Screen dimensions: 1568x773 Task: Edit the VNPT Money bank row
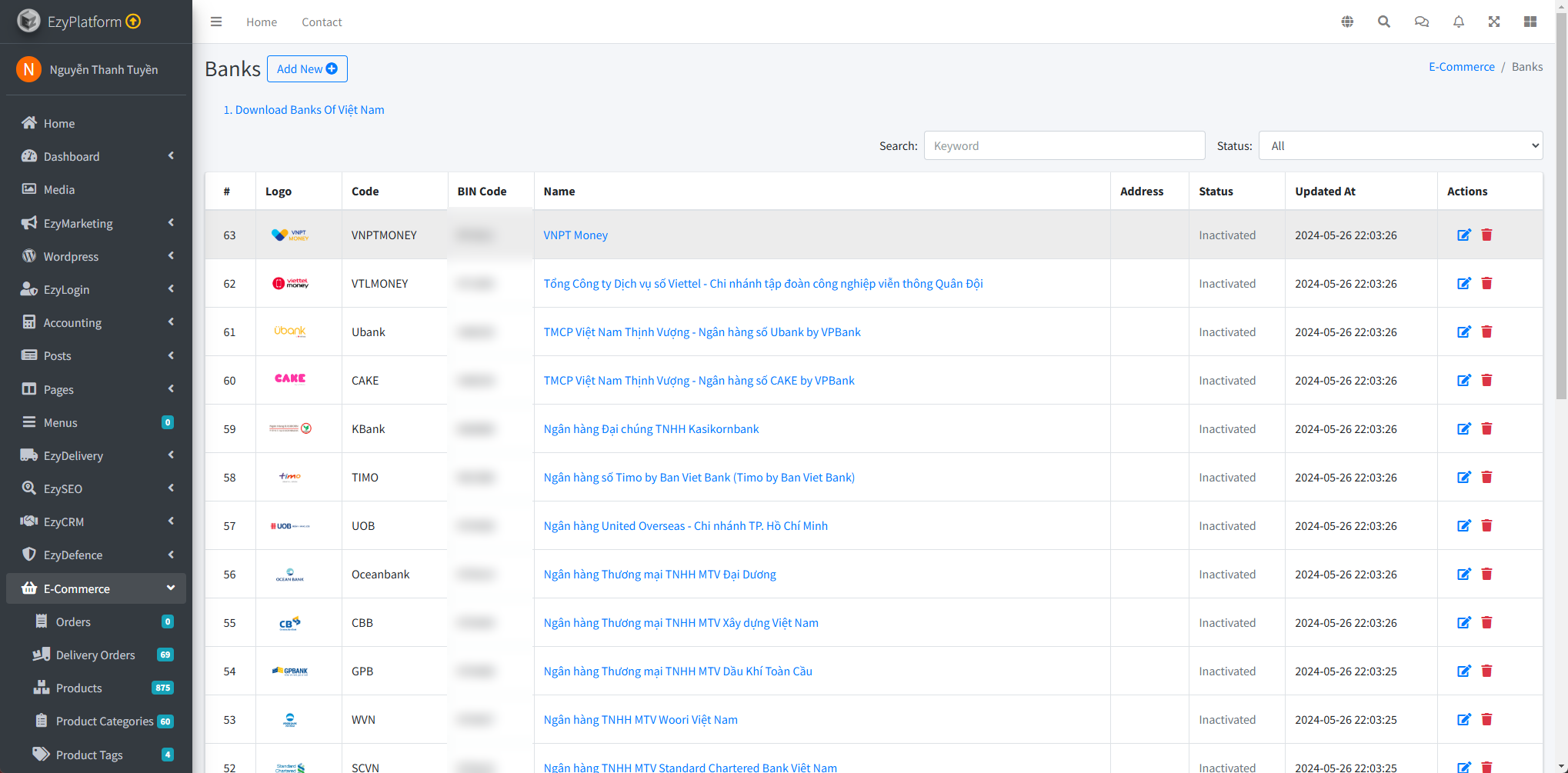point(1463,235)
